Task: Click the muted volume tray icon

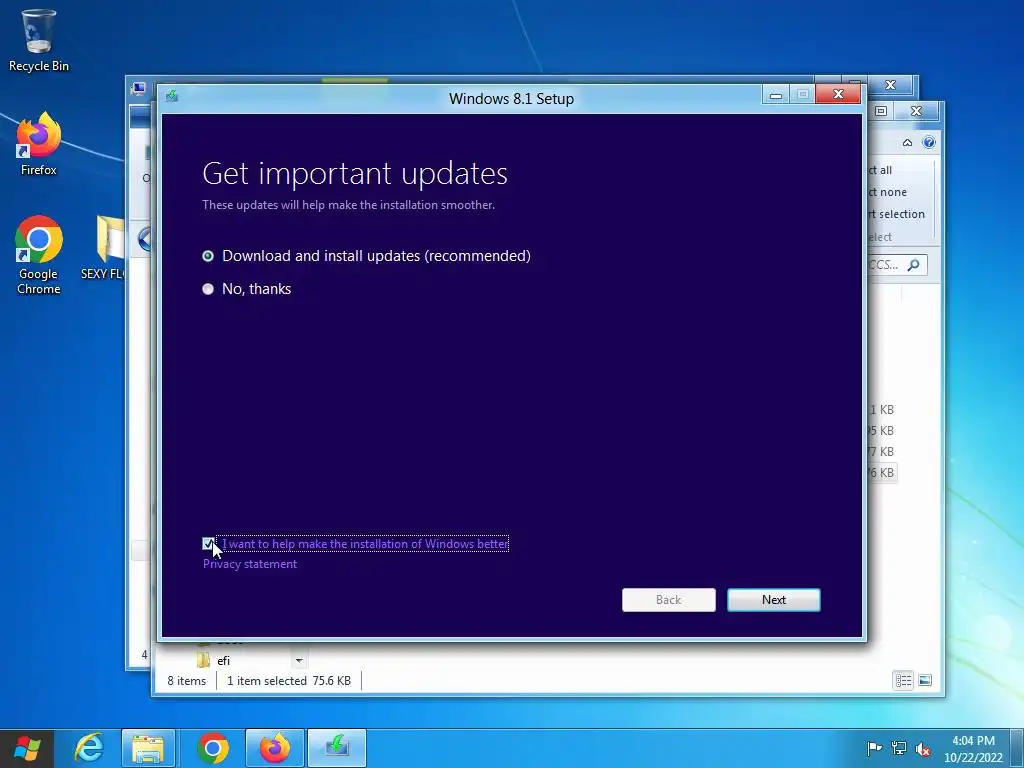Action: [923, 748]
